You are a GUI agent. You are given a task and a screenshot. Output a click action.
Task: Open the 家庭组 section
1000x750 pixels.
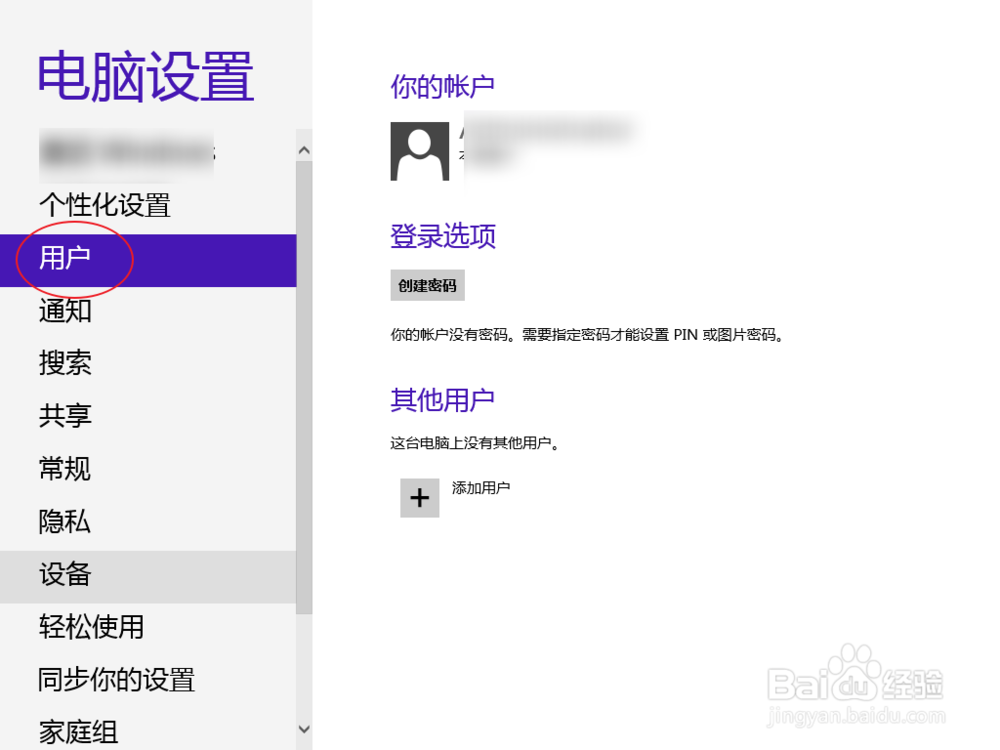(148, 731)
